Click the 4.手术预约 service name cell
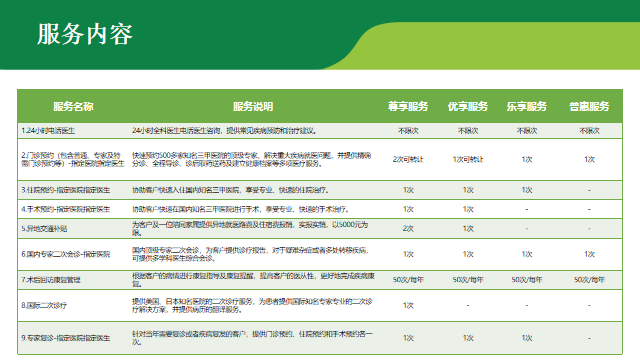The width and height of the screenshot is (640, 360). coord(66,209)
